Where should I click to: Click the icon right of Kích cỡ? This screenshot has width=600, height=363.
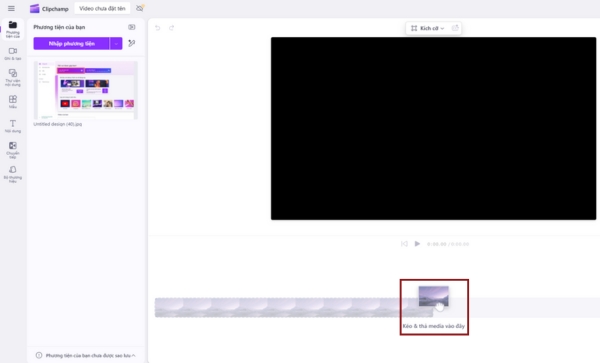point(455,28)
